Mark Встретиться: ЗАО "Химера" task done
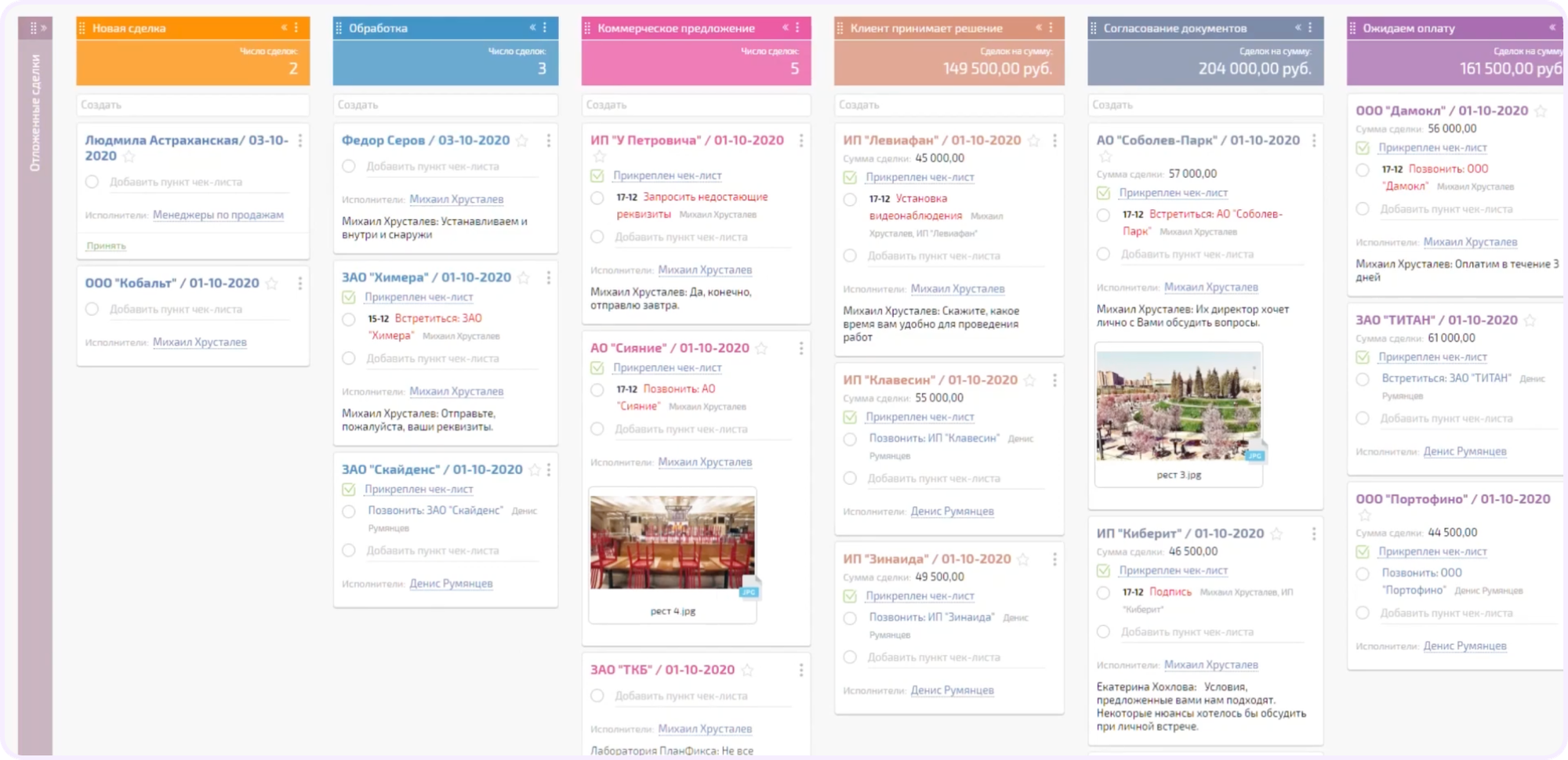The width and height of the screenshot is (1568, 760). coord(349,320)
